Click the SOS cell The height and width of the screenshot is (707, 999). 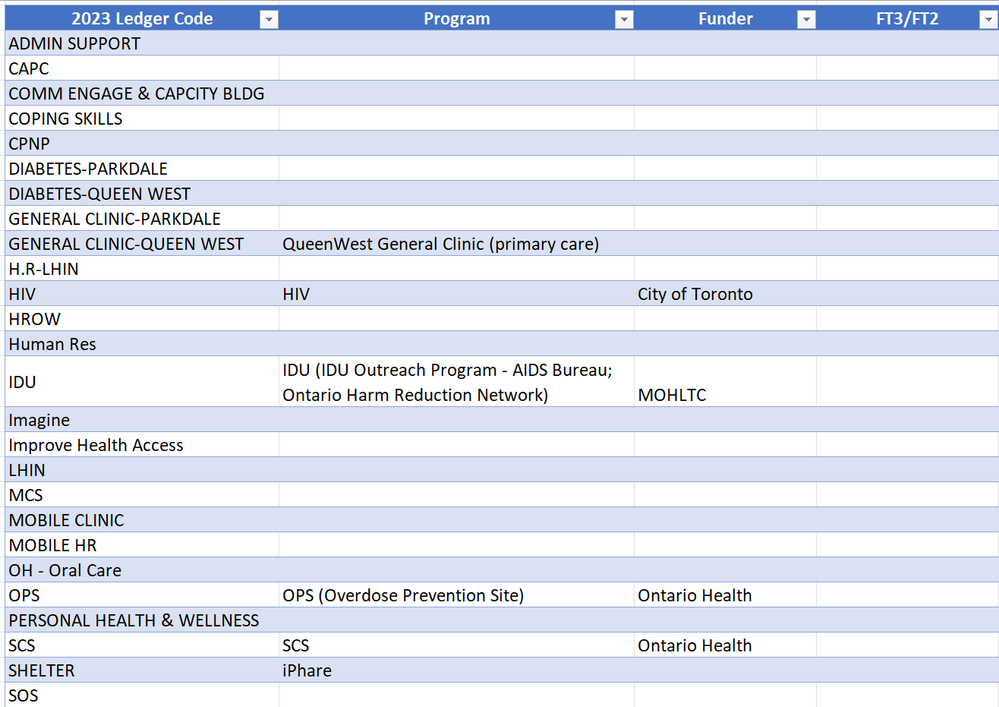coord(142,695)
